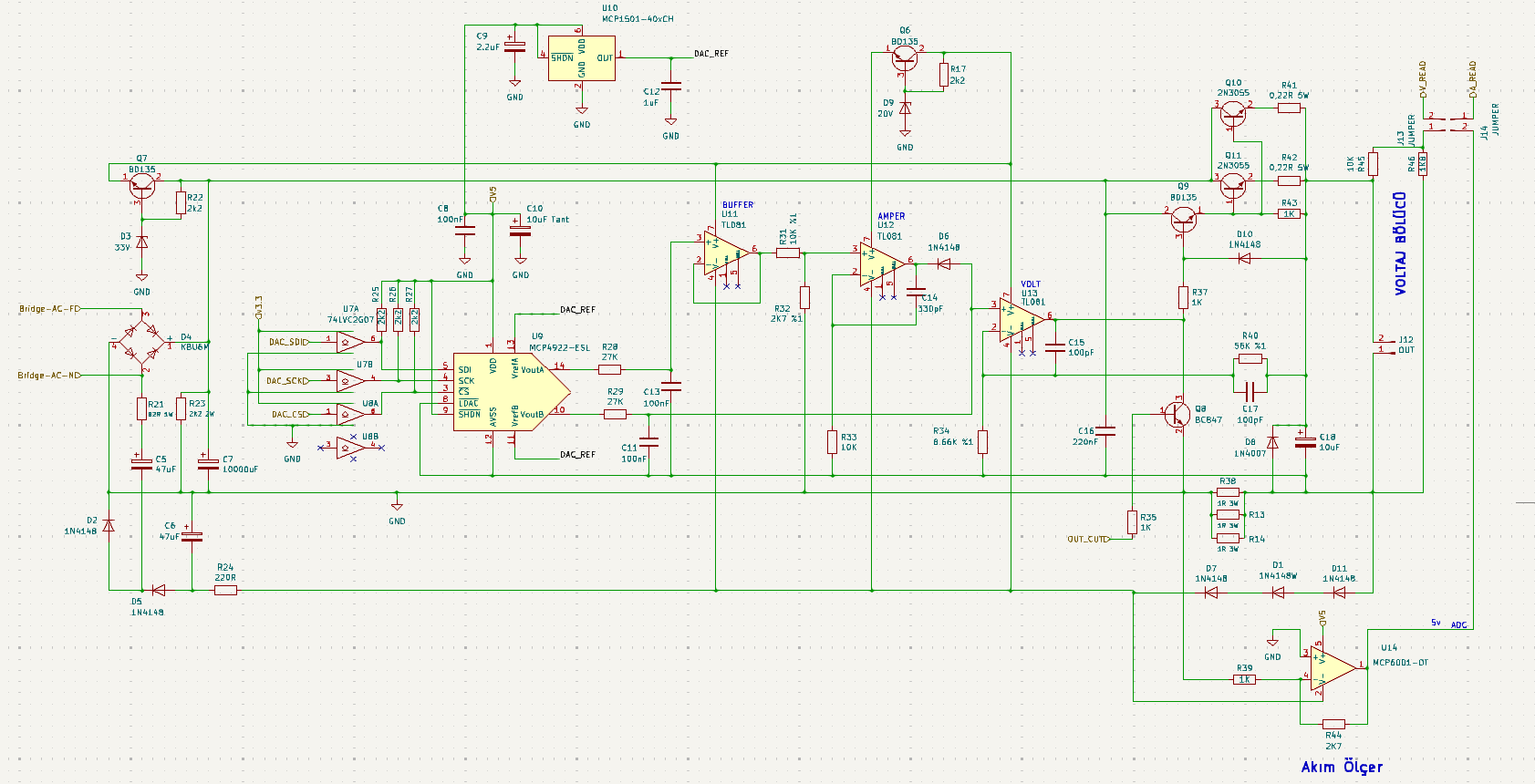Click the OUT_CUT net label

(x=1088, y=539)
